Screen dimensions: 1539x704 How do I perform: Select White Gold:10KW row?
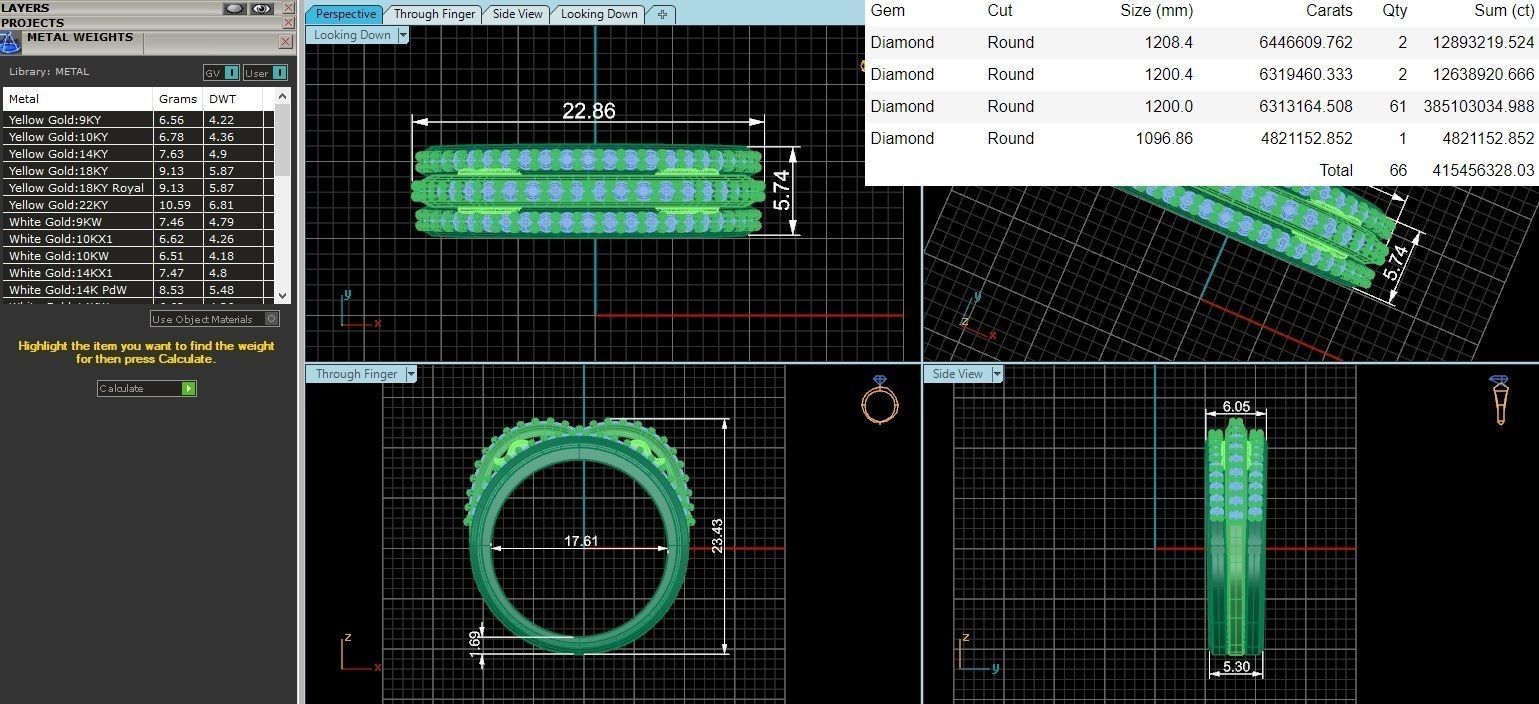click(139, 256)
